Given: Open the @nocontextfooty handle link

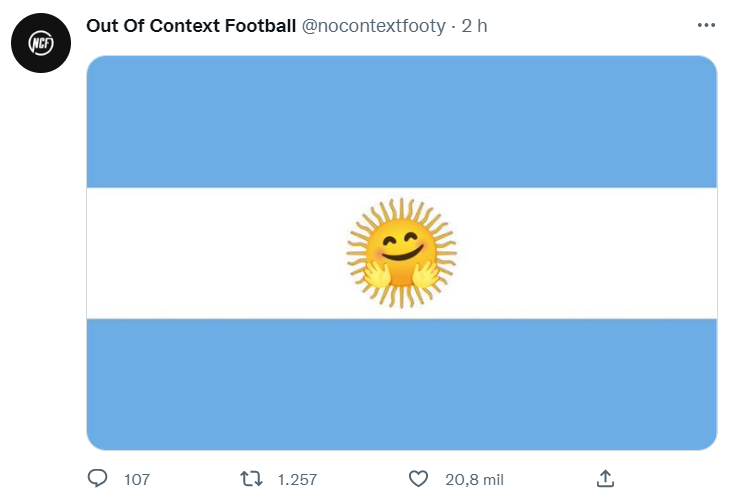Looking at the screenshot, I should [x=373, y=26].
